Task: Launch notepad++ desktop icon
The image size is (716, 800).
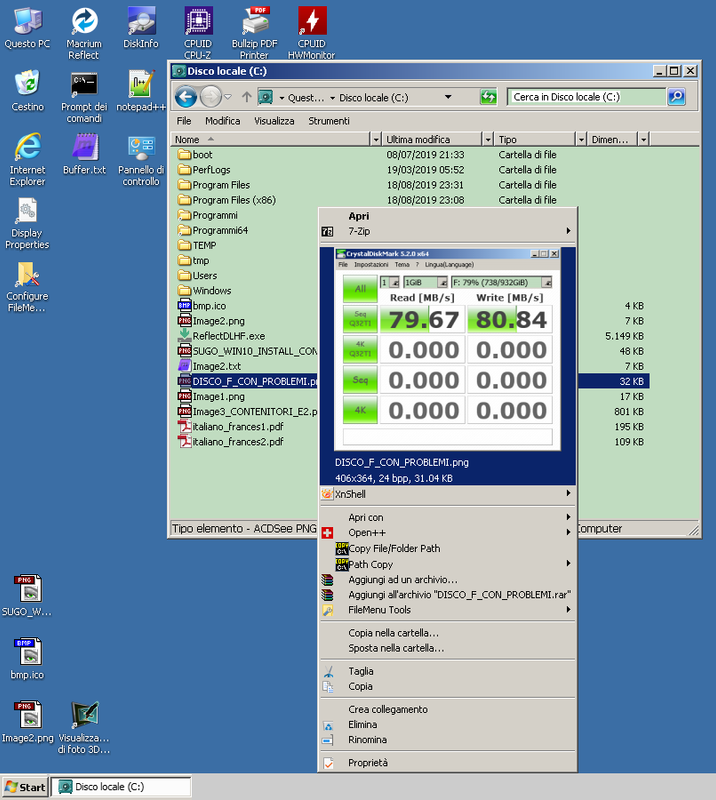Action: pyautogui.click(x=141, y=91)
